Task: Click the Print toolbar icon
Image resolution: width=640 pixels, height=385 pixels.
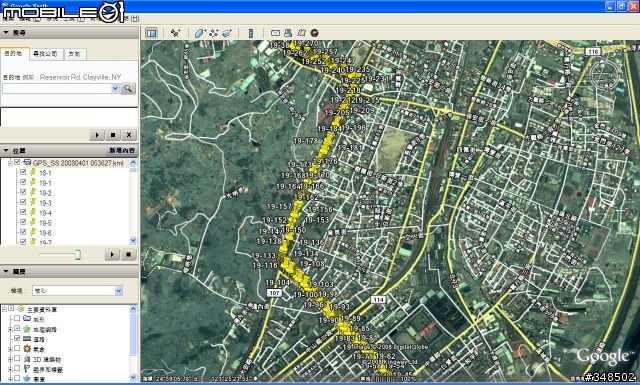Action: (288, 33)
